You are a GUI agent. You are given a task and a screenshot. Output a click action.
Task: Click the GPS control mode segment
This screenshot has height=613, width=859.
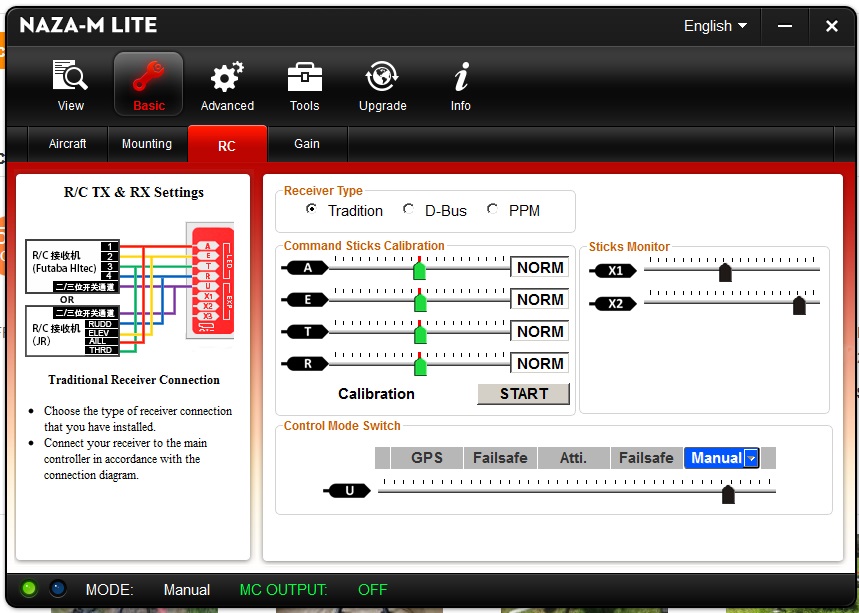click(x=427, y=458)
